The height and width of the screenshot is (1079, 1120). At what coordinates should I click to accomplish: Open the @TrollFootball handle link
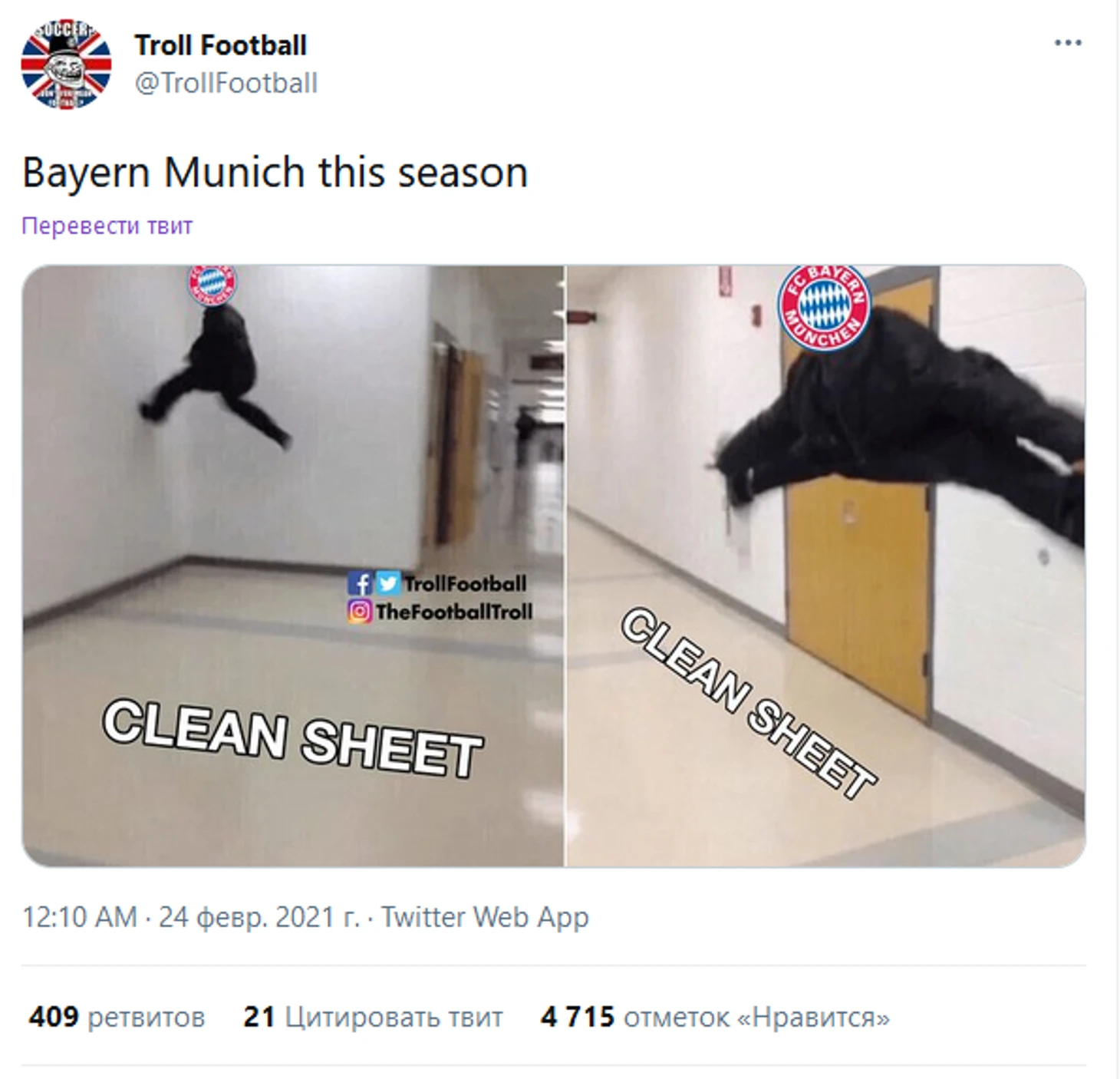click(x=226, y=83)
